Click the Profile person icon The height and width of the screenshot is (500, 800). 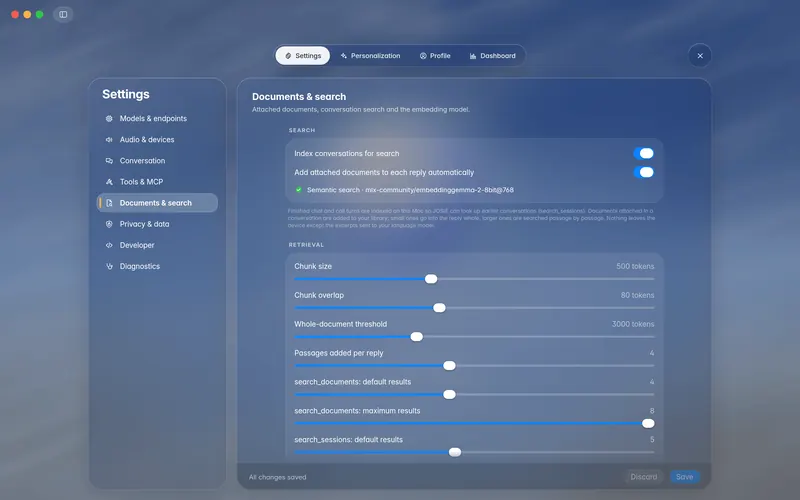pos(423,56)
